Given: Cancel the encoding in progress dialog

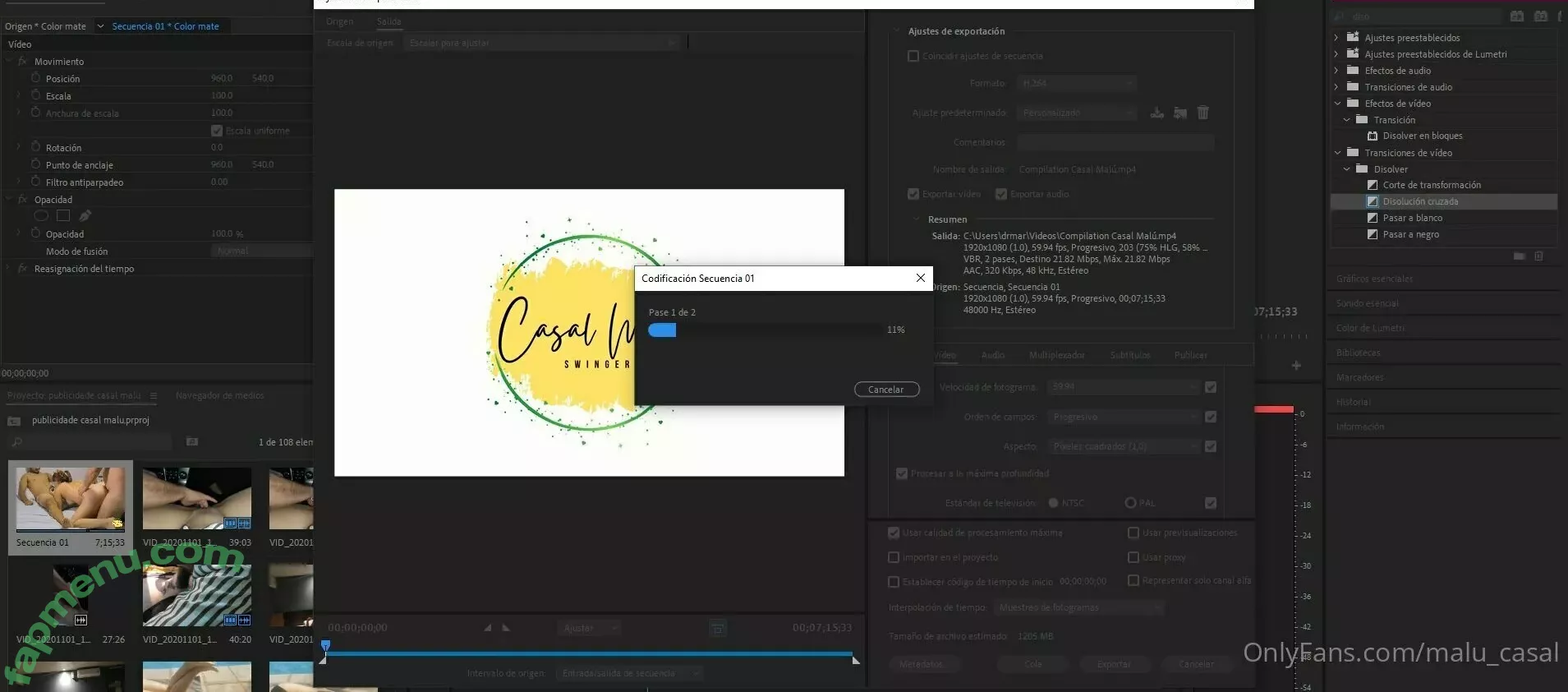Looking at the screenshot, I should tap(886, 390).
